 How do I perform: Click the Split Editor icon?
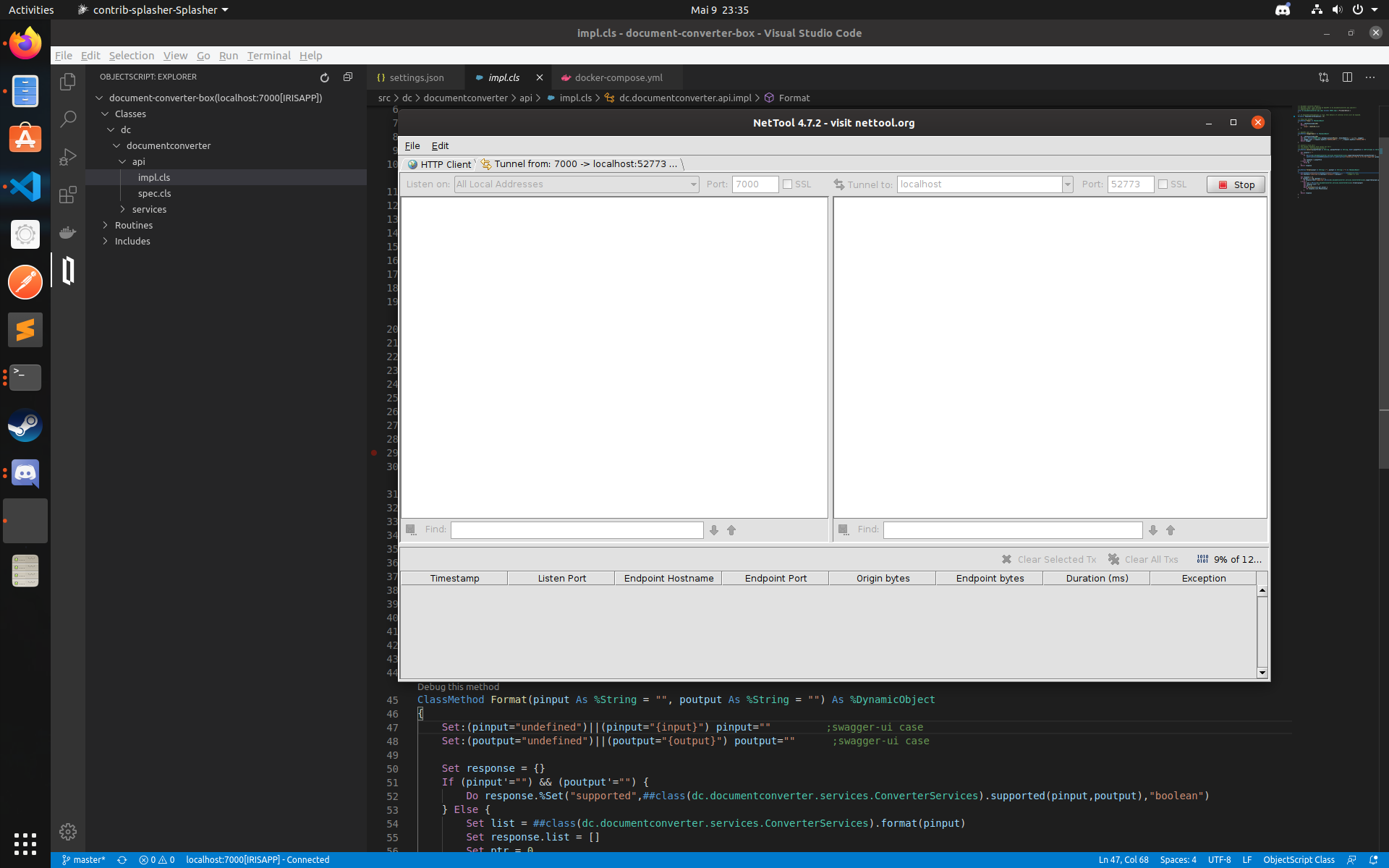(1347, 77)
